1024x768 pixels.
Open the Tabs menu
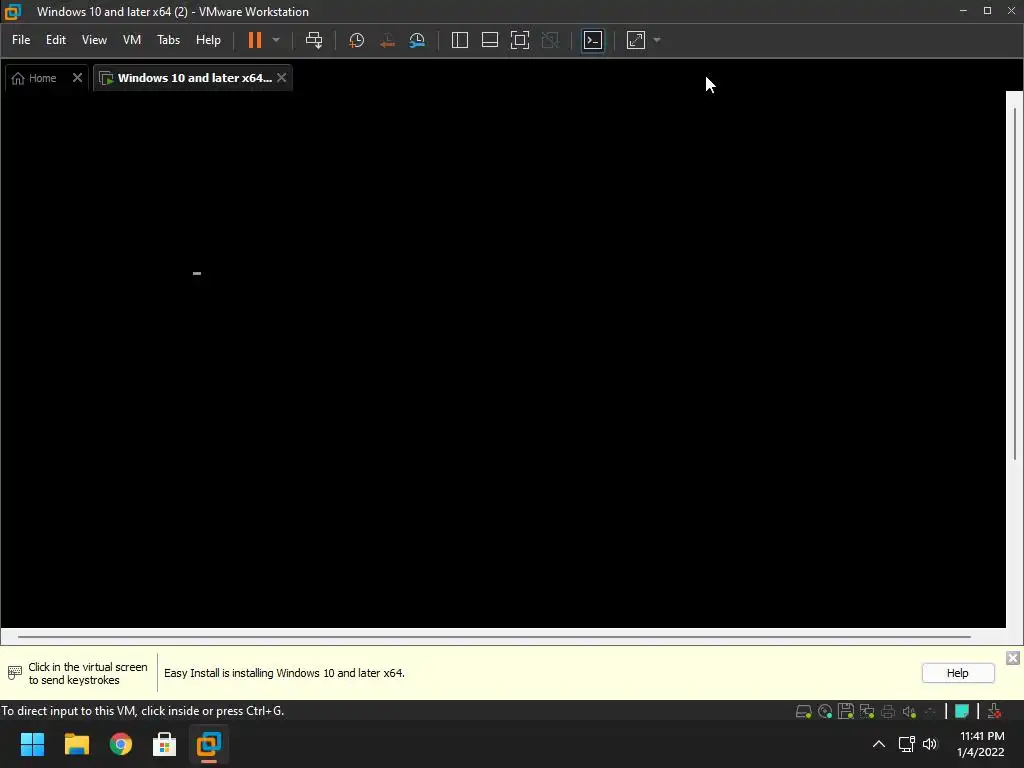point(168,40)
